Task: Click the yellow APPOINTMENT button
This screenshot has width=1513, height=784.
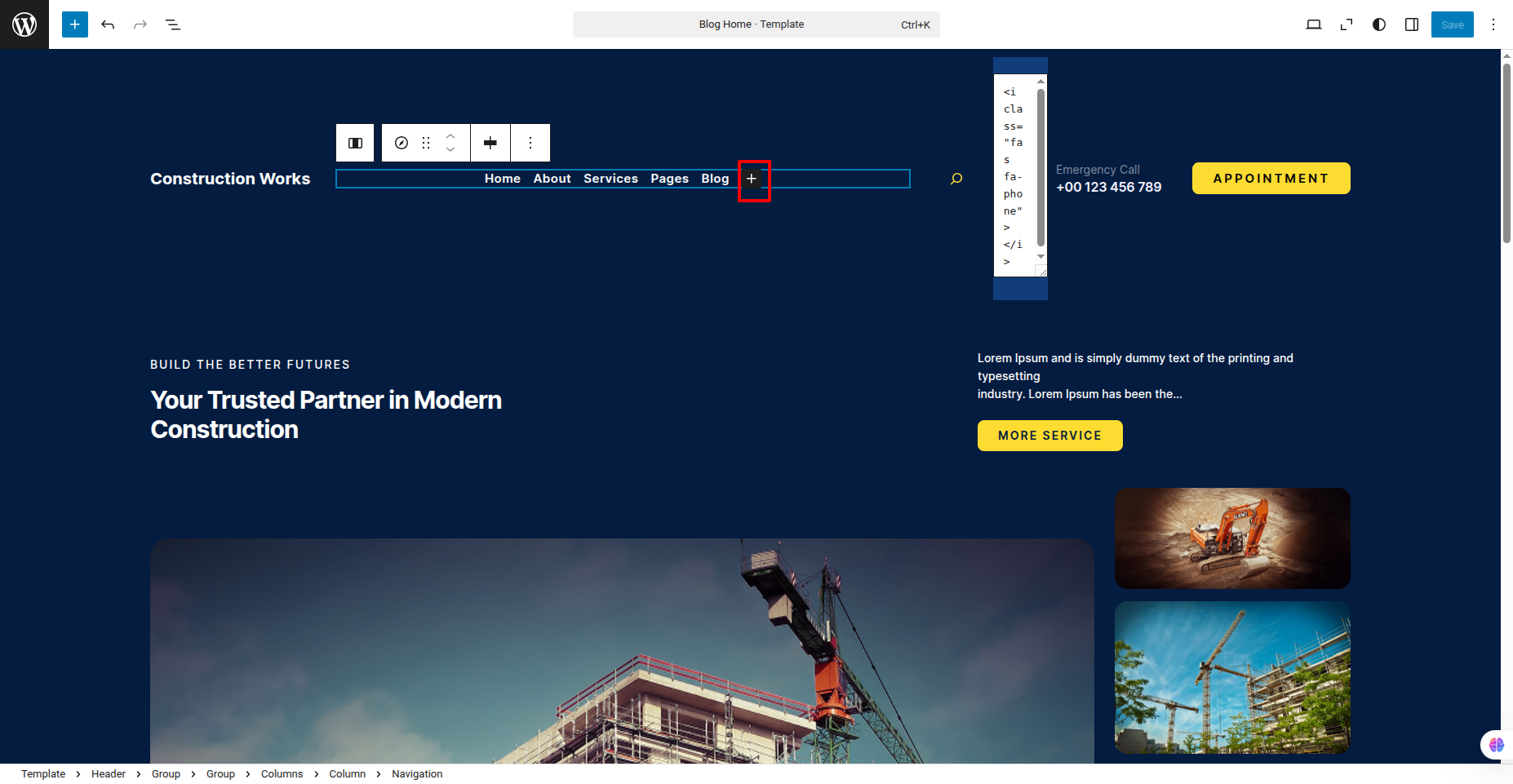Action: (x=1271, y=179)
